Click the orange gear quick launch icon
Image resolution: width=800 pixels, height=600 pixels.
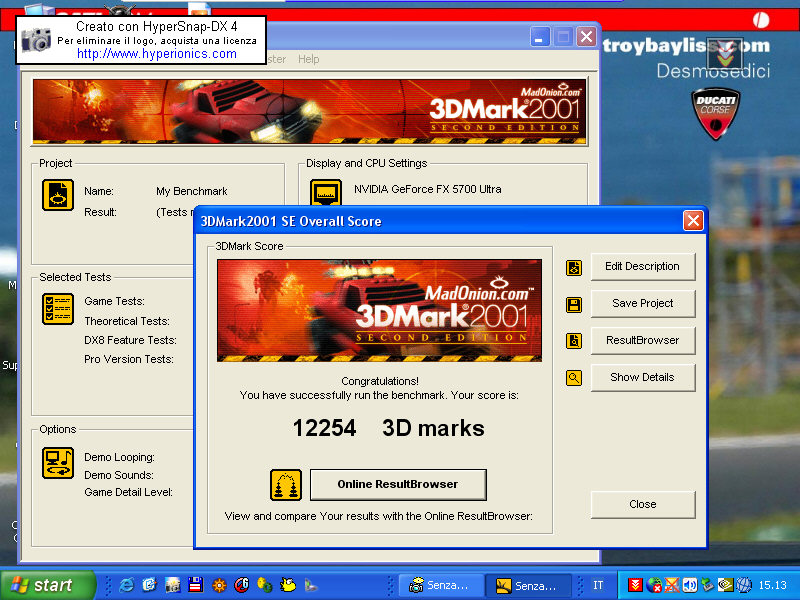219,585
